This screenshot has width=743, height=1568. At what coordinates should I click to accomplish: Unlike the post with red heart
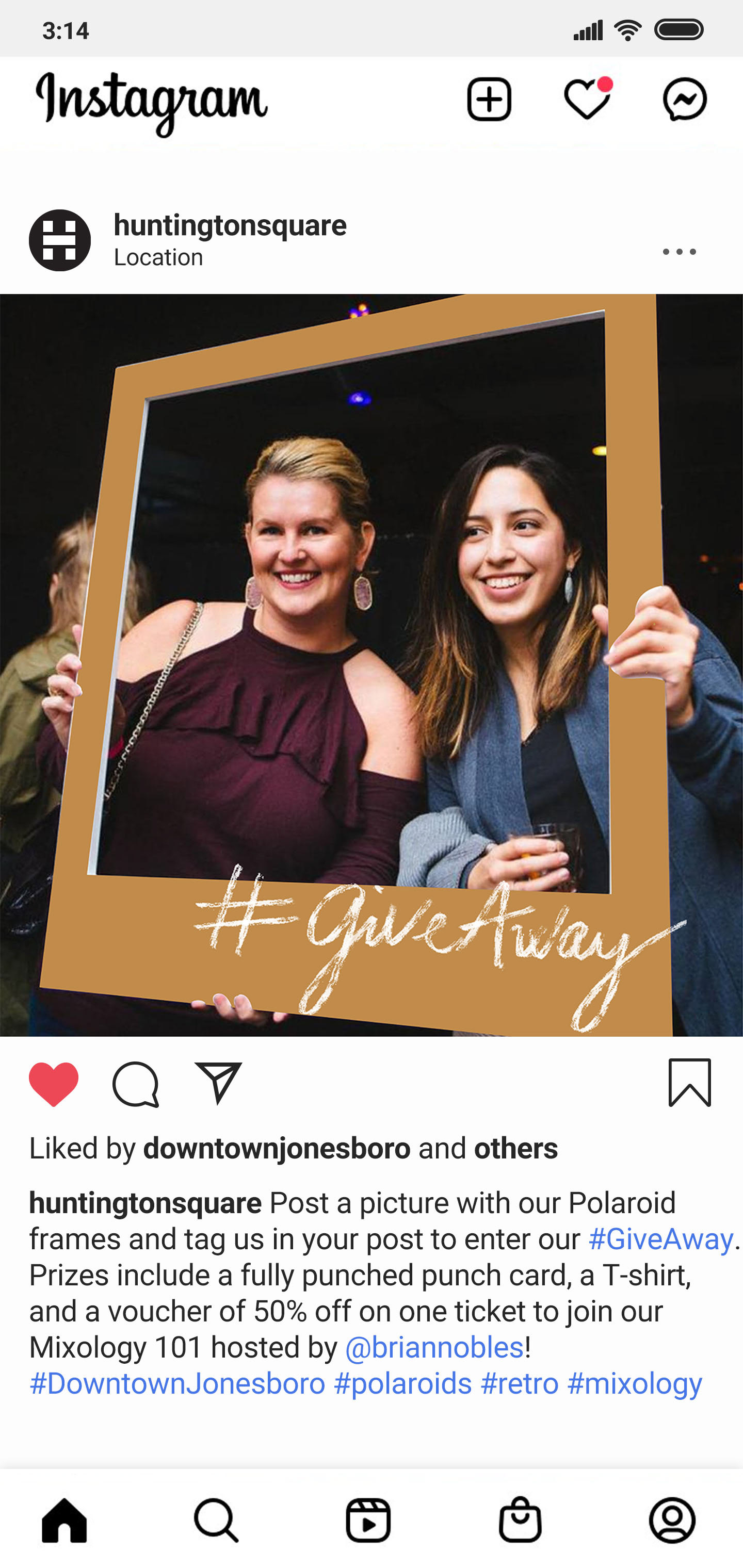pos(54,1084)
